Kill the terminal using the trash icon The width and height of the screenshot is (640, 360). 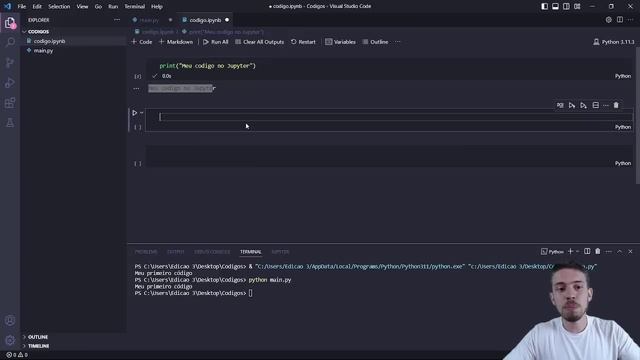coord(598,251)
